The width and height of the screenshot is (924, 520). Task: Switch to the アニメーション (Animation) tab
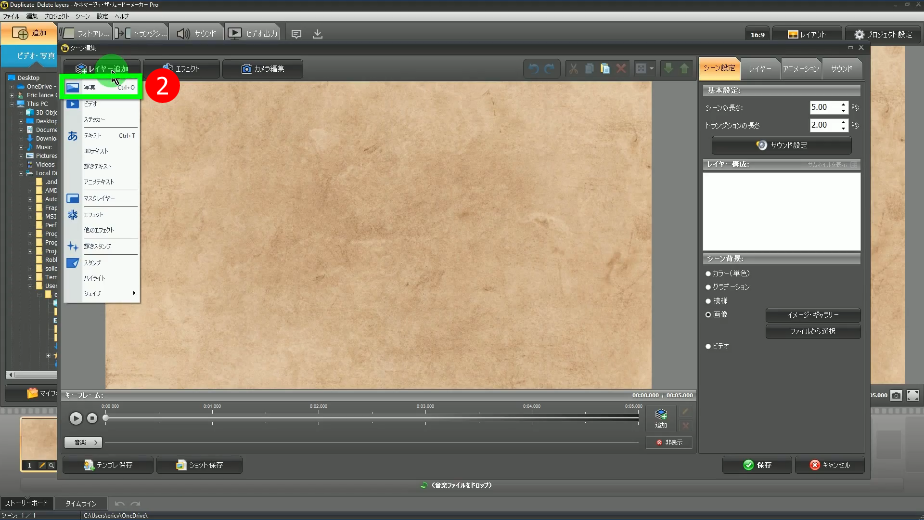pos(801,69)
